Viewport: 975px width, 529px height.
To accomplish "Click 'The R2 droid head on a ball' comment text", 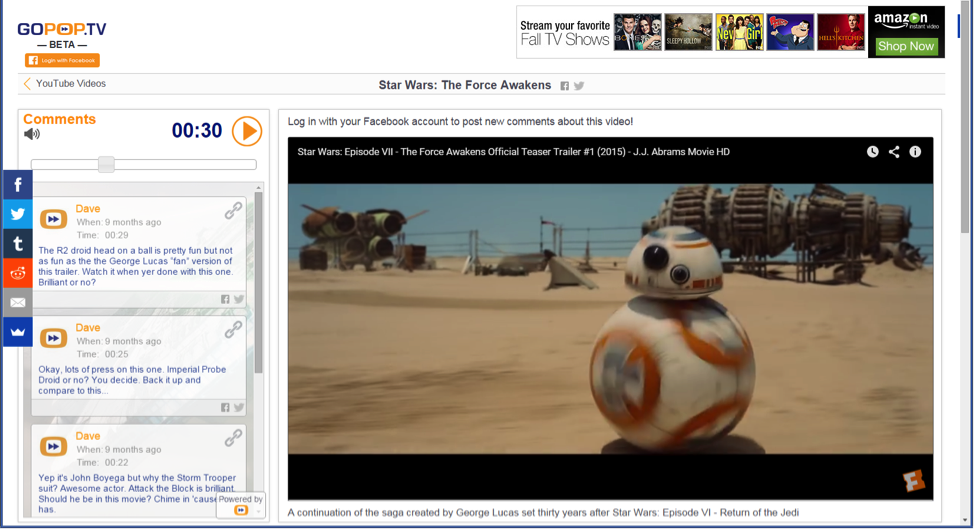I will coord(136,266).
